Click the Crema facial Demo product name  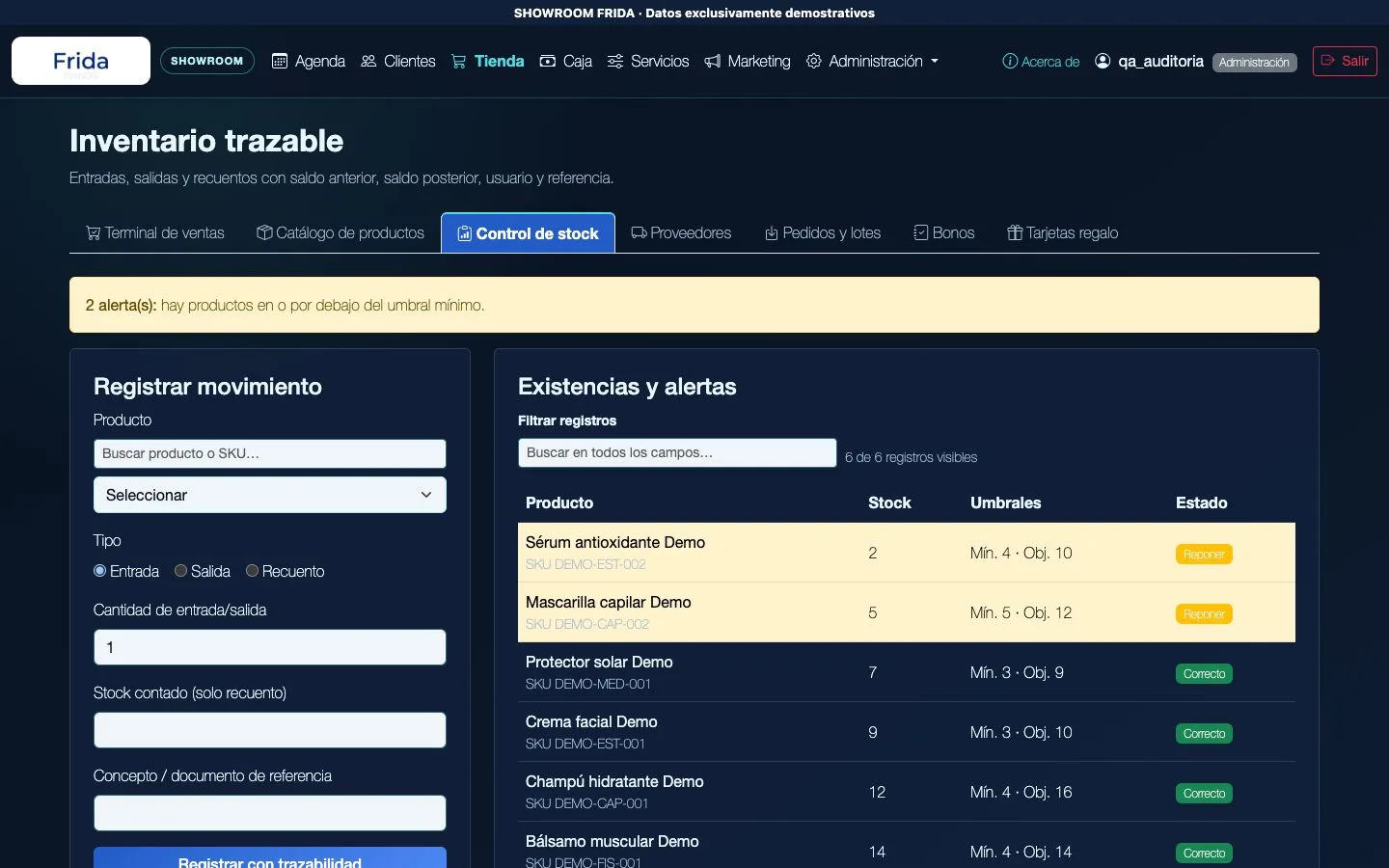pyautogui.click(x=591, y=721)
